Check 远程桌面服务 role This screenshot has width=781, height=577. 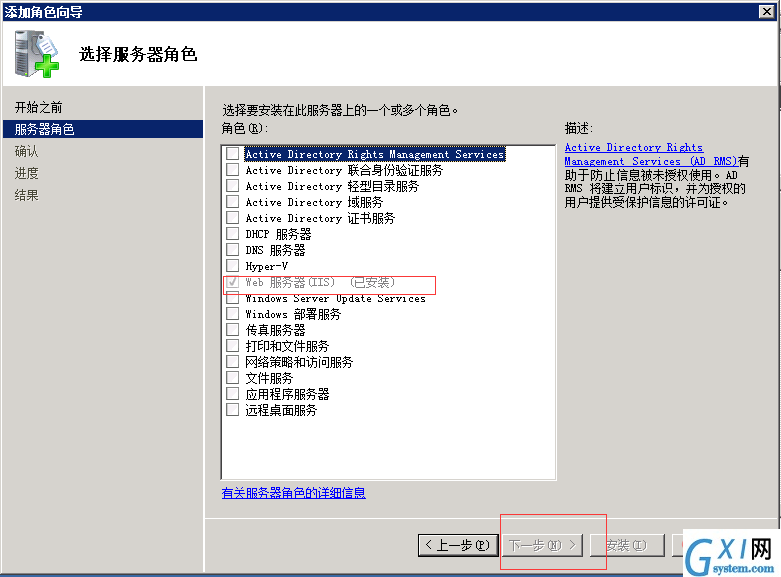233,409
